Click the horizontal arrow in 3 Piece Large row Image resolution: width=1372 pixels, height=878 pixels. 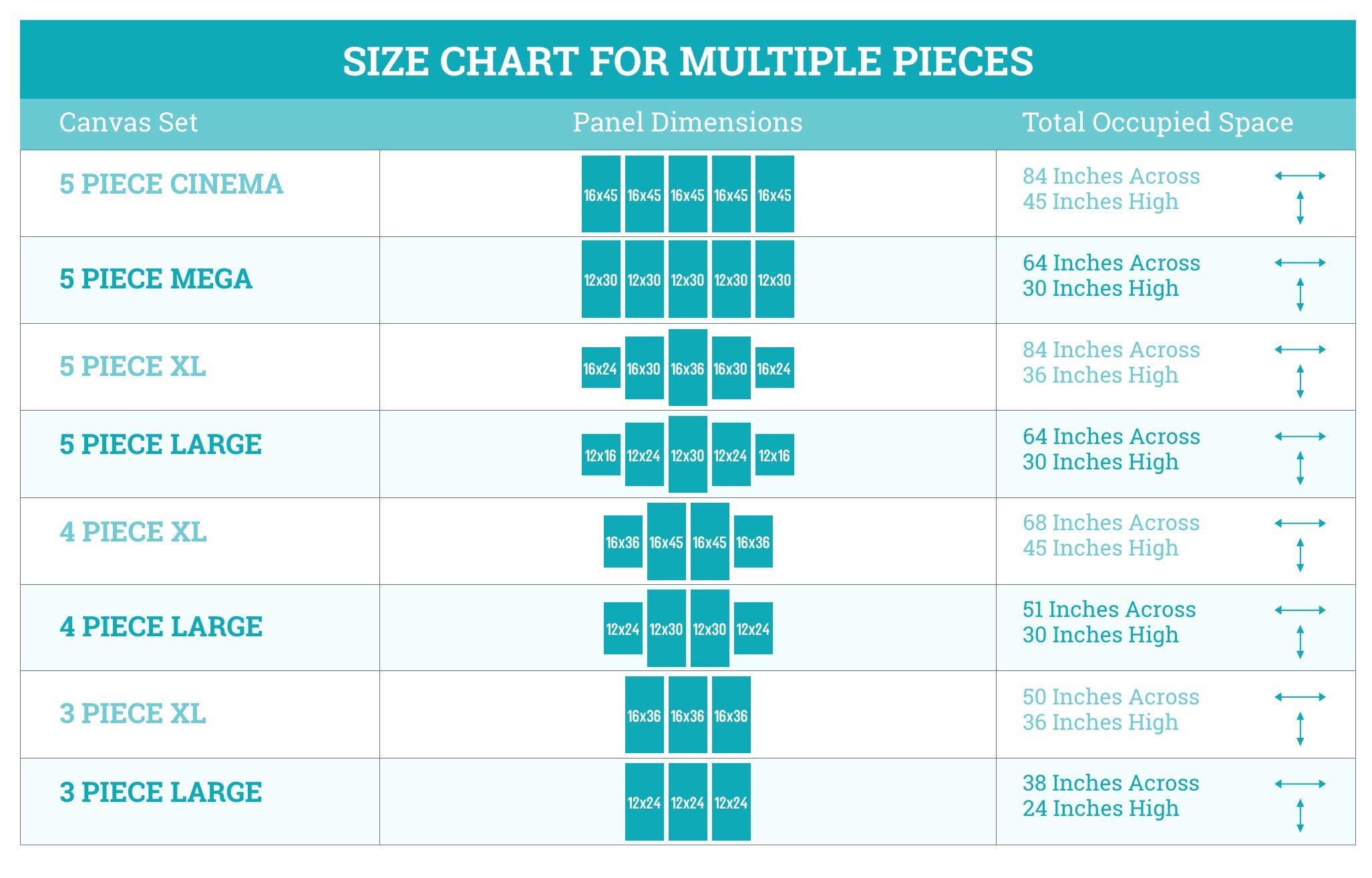point(1300,784)
